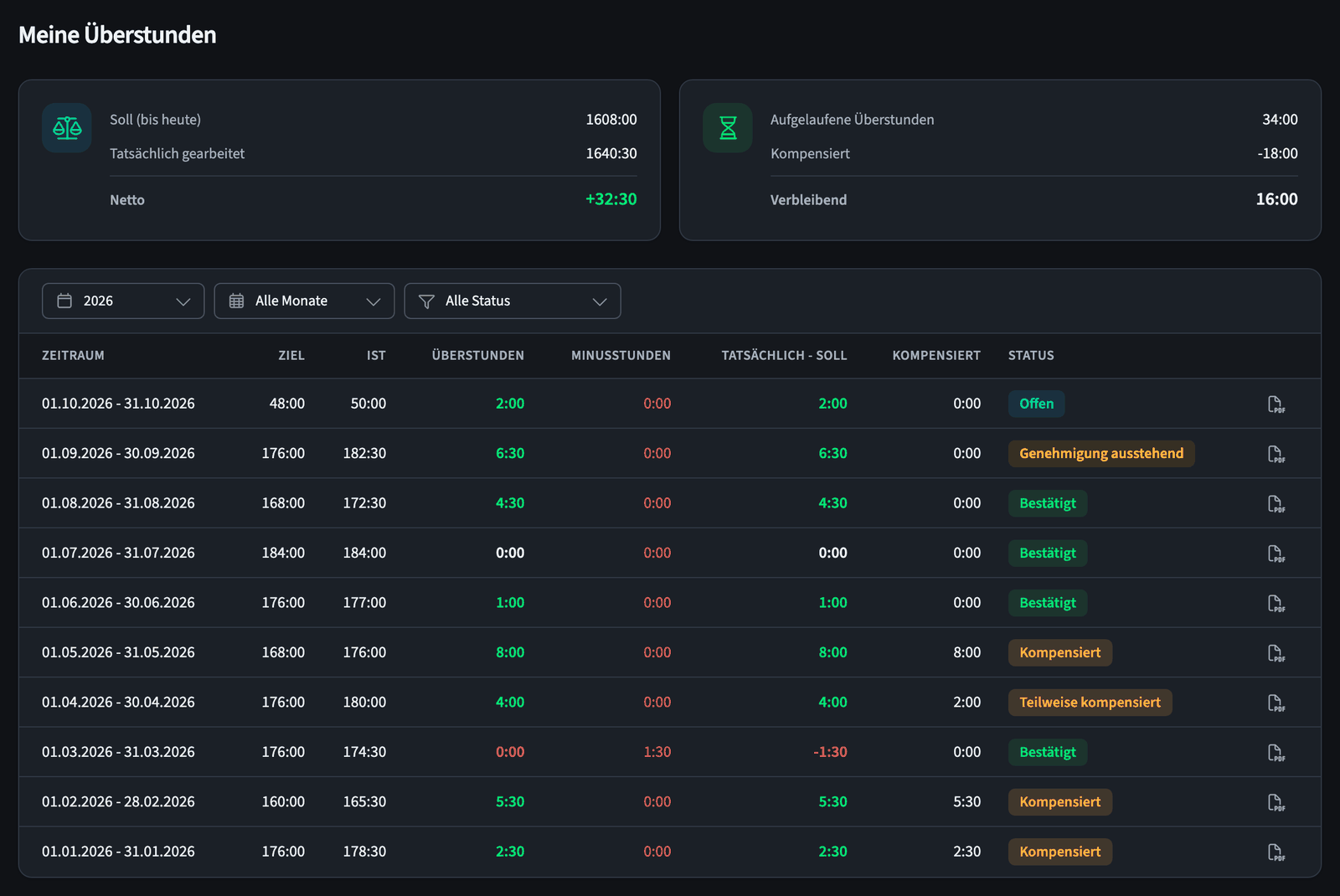Download PDF for August 2026 row
The width and height of the screenshot is (1340, 896).
(x=1276, y=503)
